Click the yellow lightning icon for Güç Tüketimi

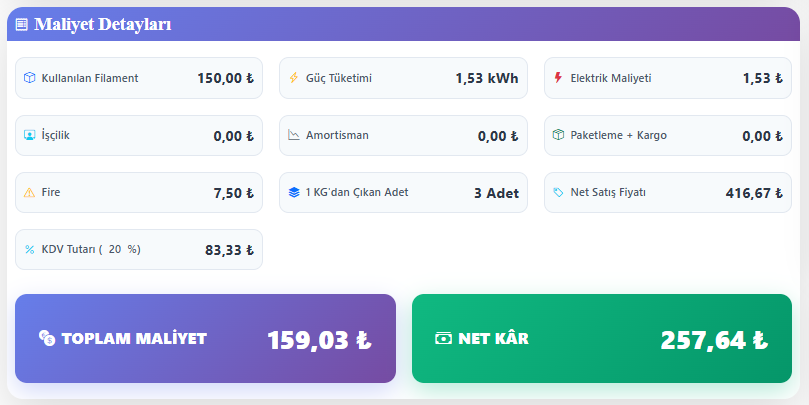pos(294,78)
